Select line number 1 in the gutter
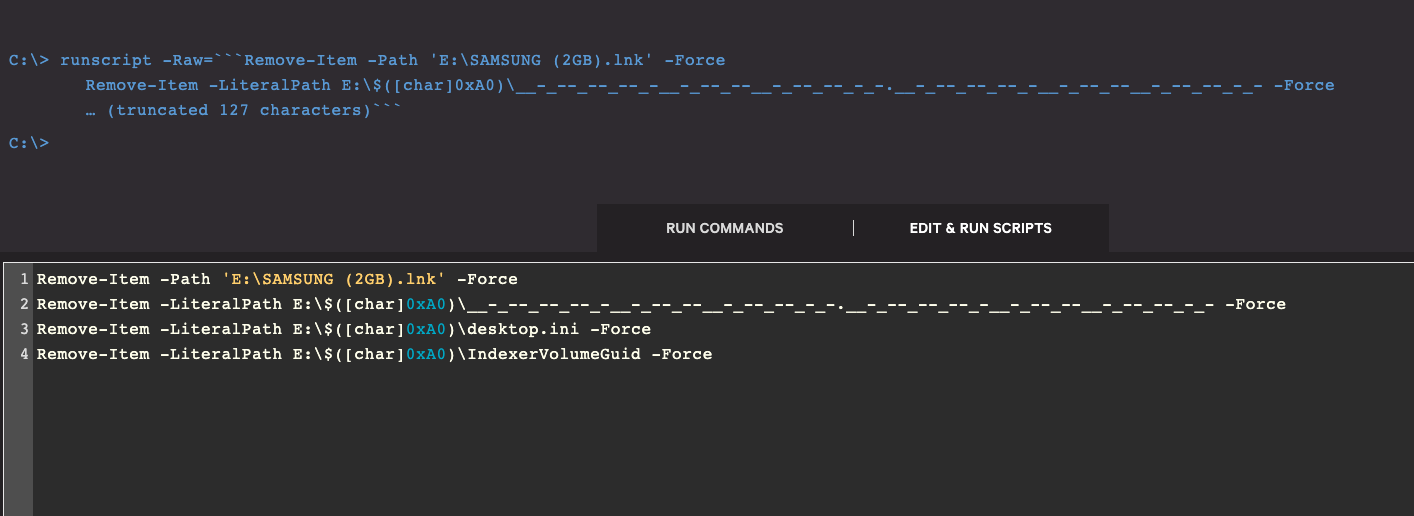This screenshot has height=516, width=1414. (23, 279)
